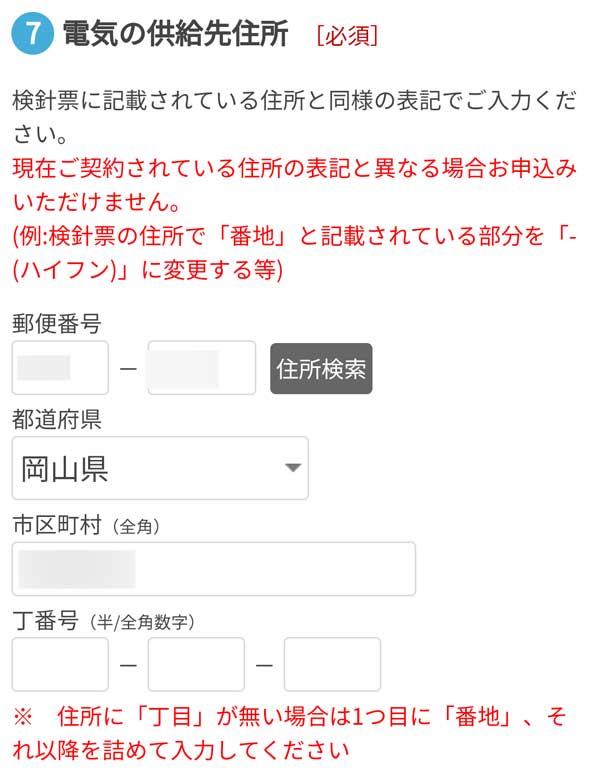Image resolution: width=600 pixels, height=770 pixels.
Task: Focus the second 郵便番号 postal code box
Action: [x=201, y=368]
